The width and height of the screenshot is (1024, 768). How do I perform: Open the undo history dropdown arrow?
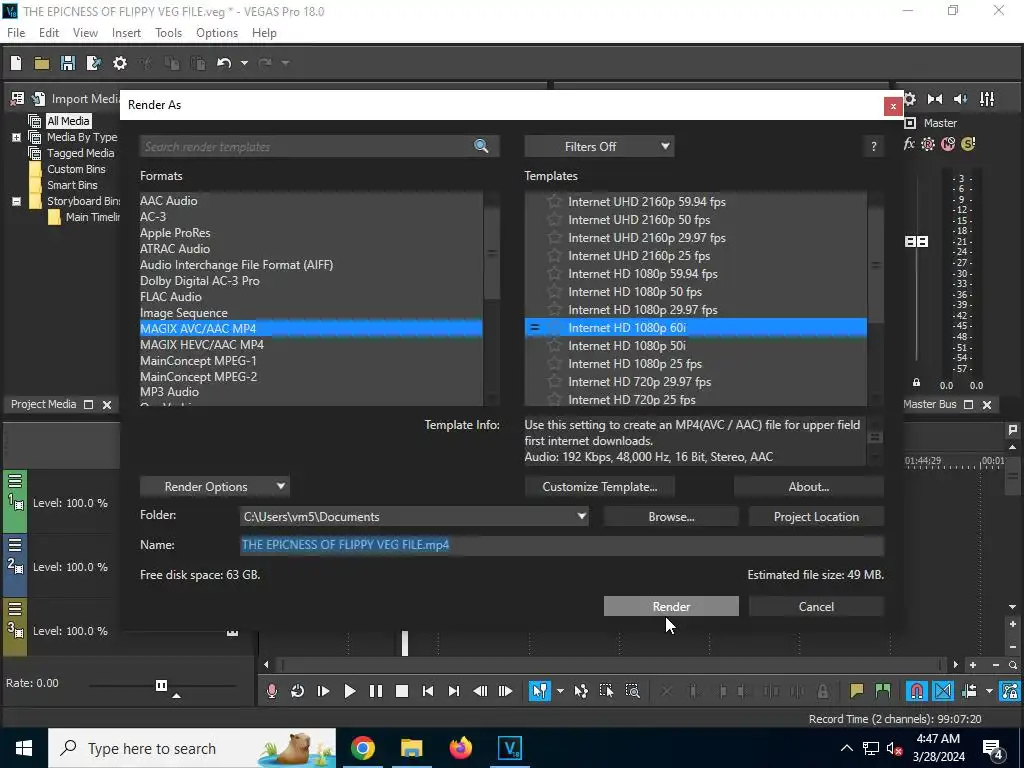click(x=244, y=63)
